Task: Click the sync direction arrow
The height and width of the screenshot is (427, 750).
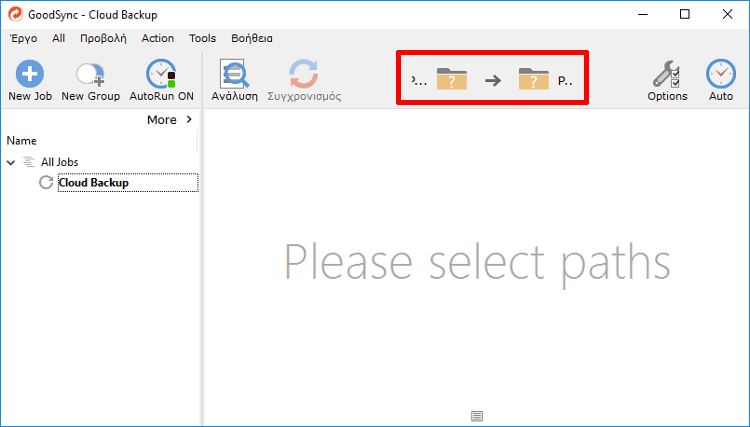Action: [x=493, y=80]
